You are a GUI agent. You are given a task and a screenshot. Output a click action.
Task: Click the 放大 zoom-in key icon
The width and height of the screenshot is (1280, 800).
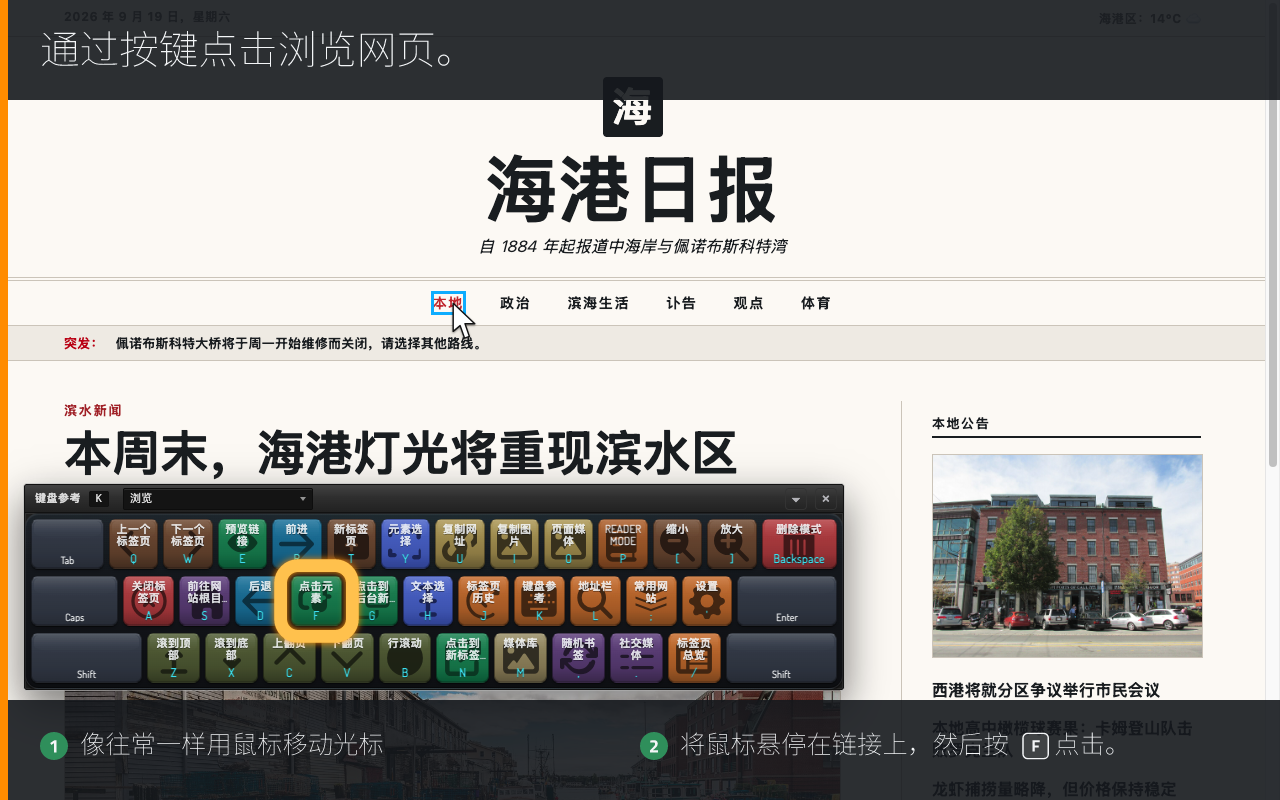point(732,544)
